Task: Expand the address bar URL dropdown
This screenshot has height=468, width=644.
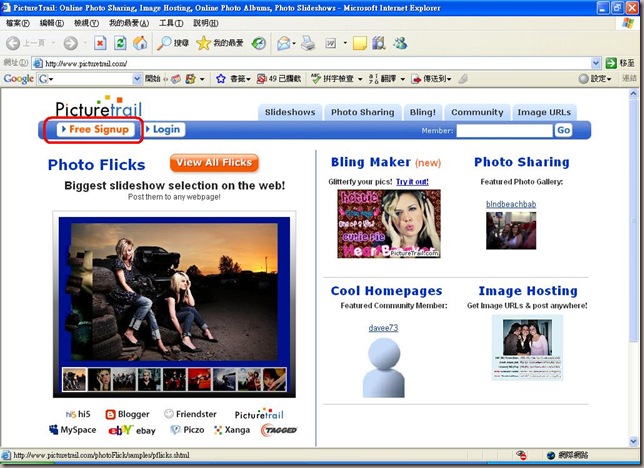Action: 596,63
